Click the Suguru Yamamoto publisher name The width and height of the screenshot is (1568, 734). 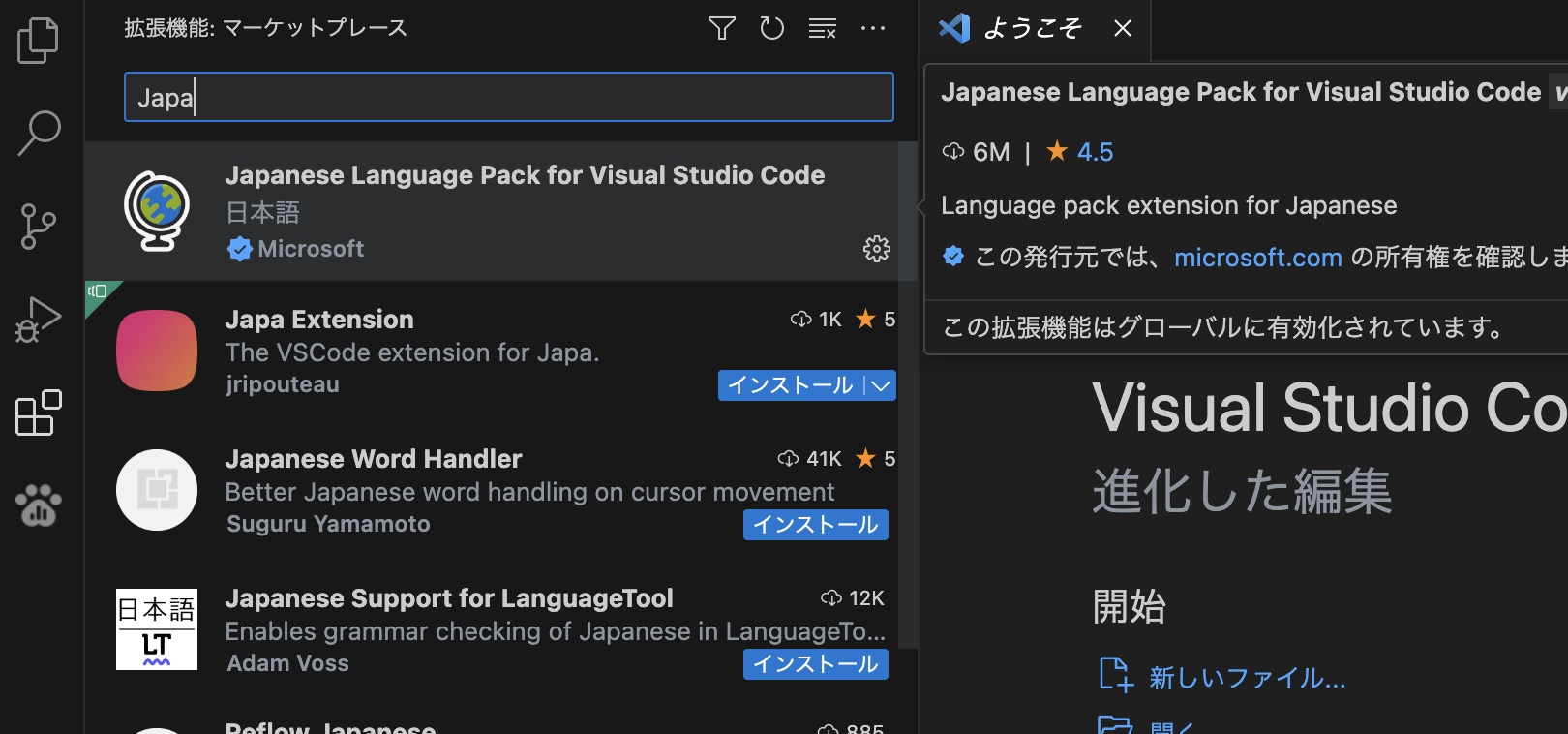coord(328,524)
